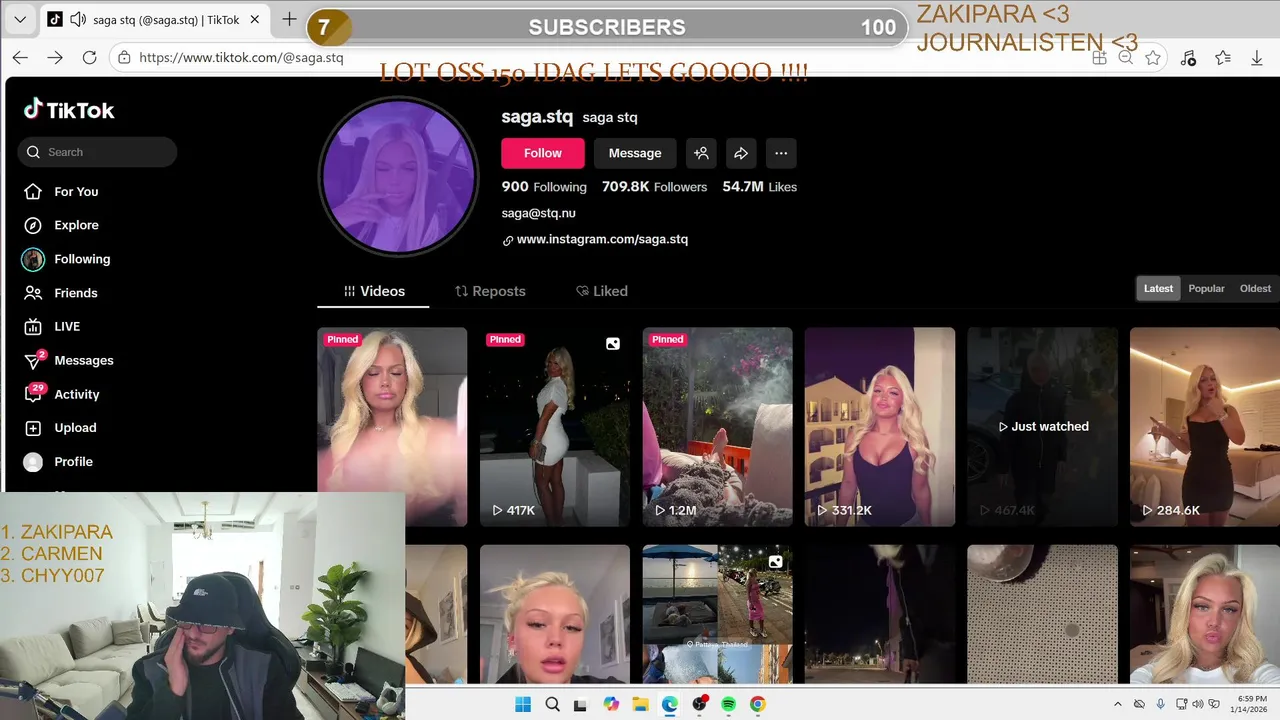Click the add-friend icon next to Message
The image size is (1280, 720).
701,153
